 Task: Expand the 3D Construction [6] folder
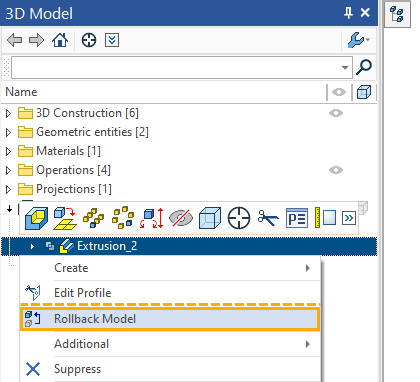click(x=9, y=114)
